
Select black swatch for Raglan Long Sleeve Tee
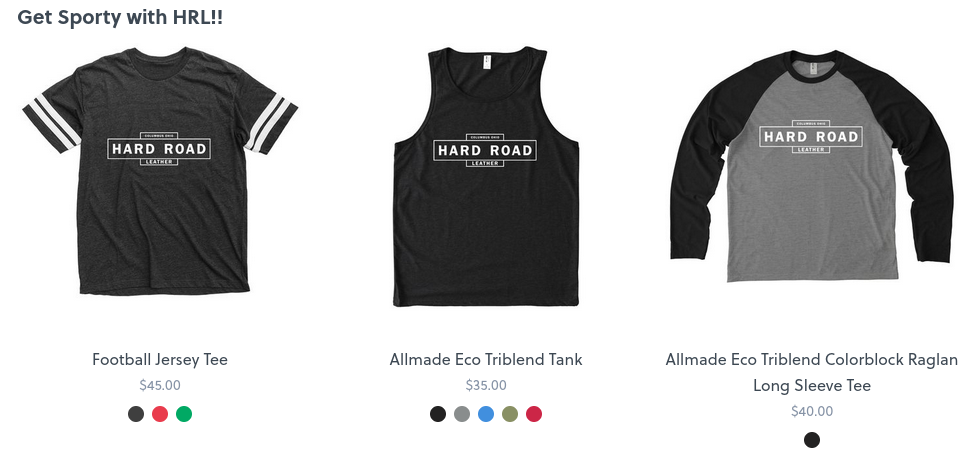[812, 440]
